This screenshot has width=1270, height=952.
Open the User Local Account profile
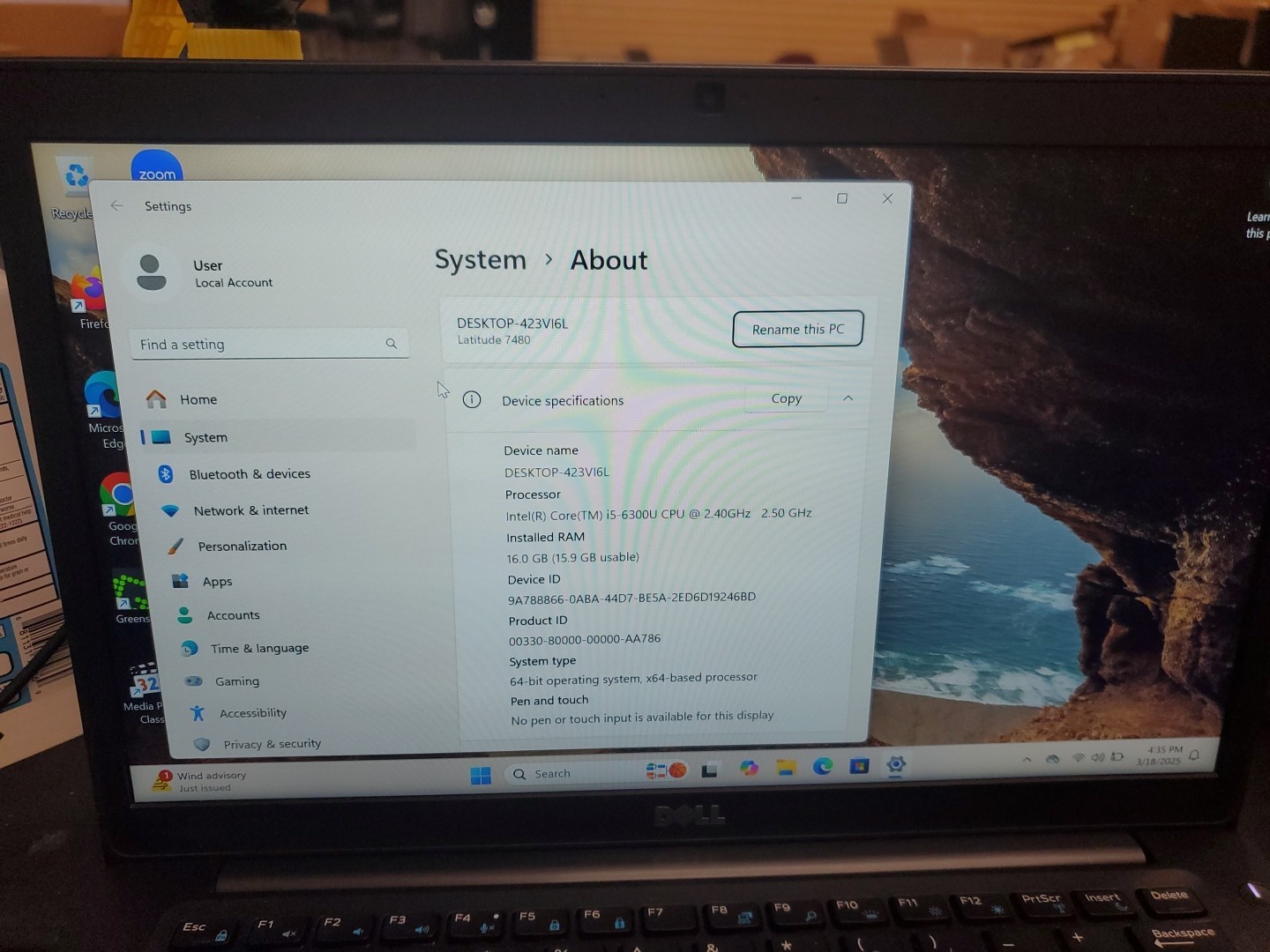(203, 272)
